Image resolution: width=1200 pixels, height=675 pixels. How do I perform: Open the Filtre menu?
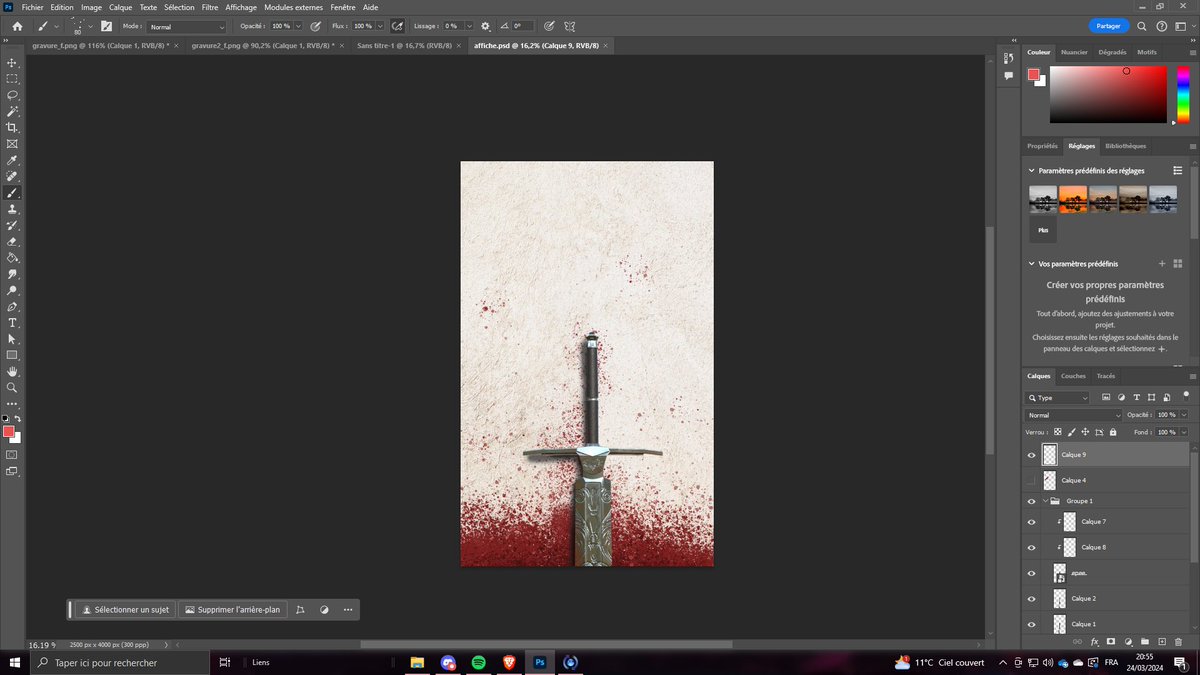tap(210, 7)
